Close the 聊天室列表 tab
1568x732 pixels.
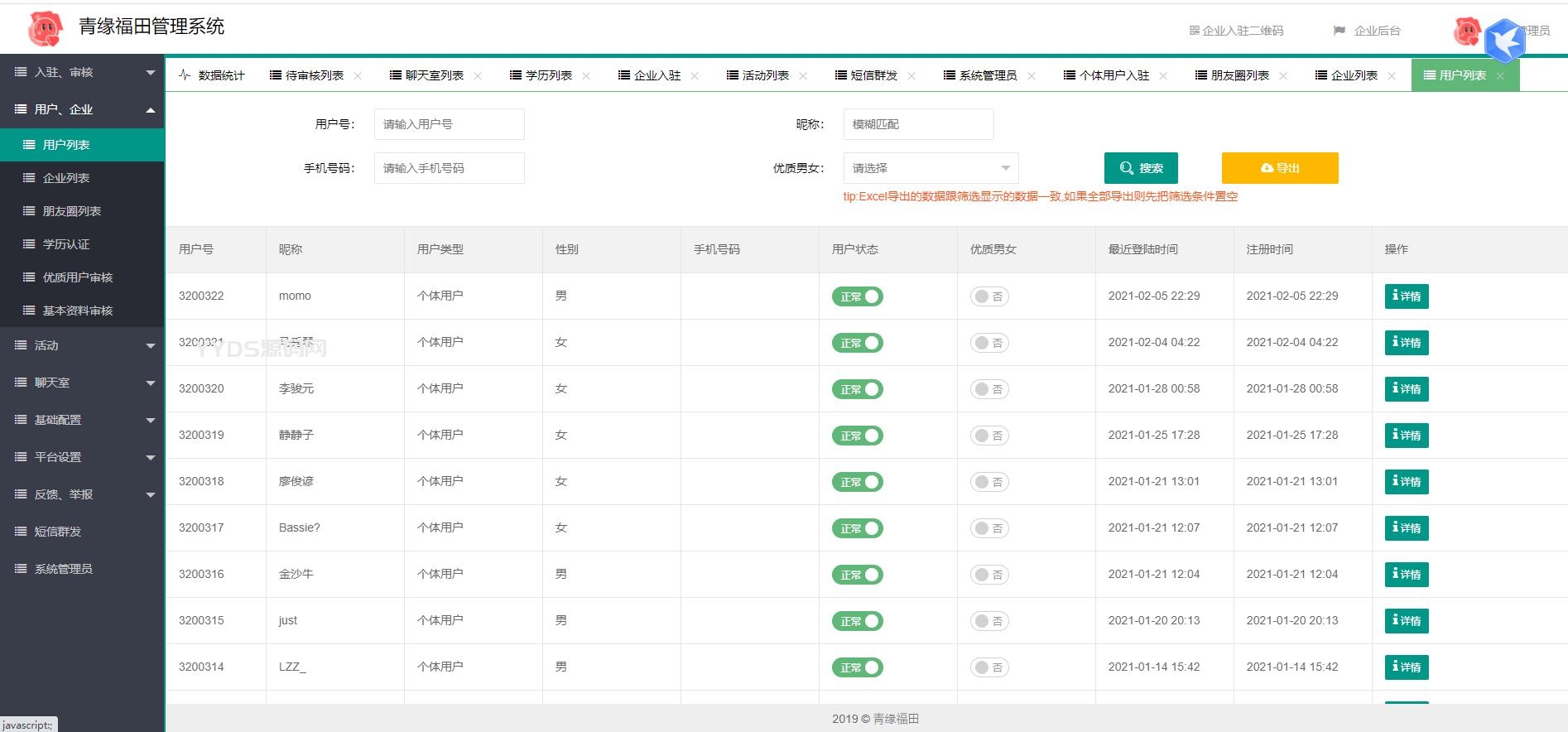pyautogui.click(x=478, y=75)
